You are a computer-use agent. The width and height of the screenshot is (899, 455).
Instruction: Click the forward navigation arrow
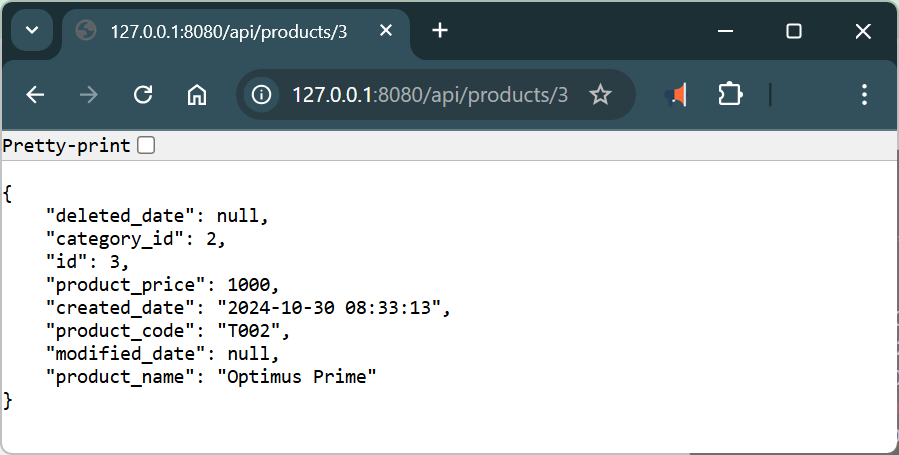tap(89, 95)
